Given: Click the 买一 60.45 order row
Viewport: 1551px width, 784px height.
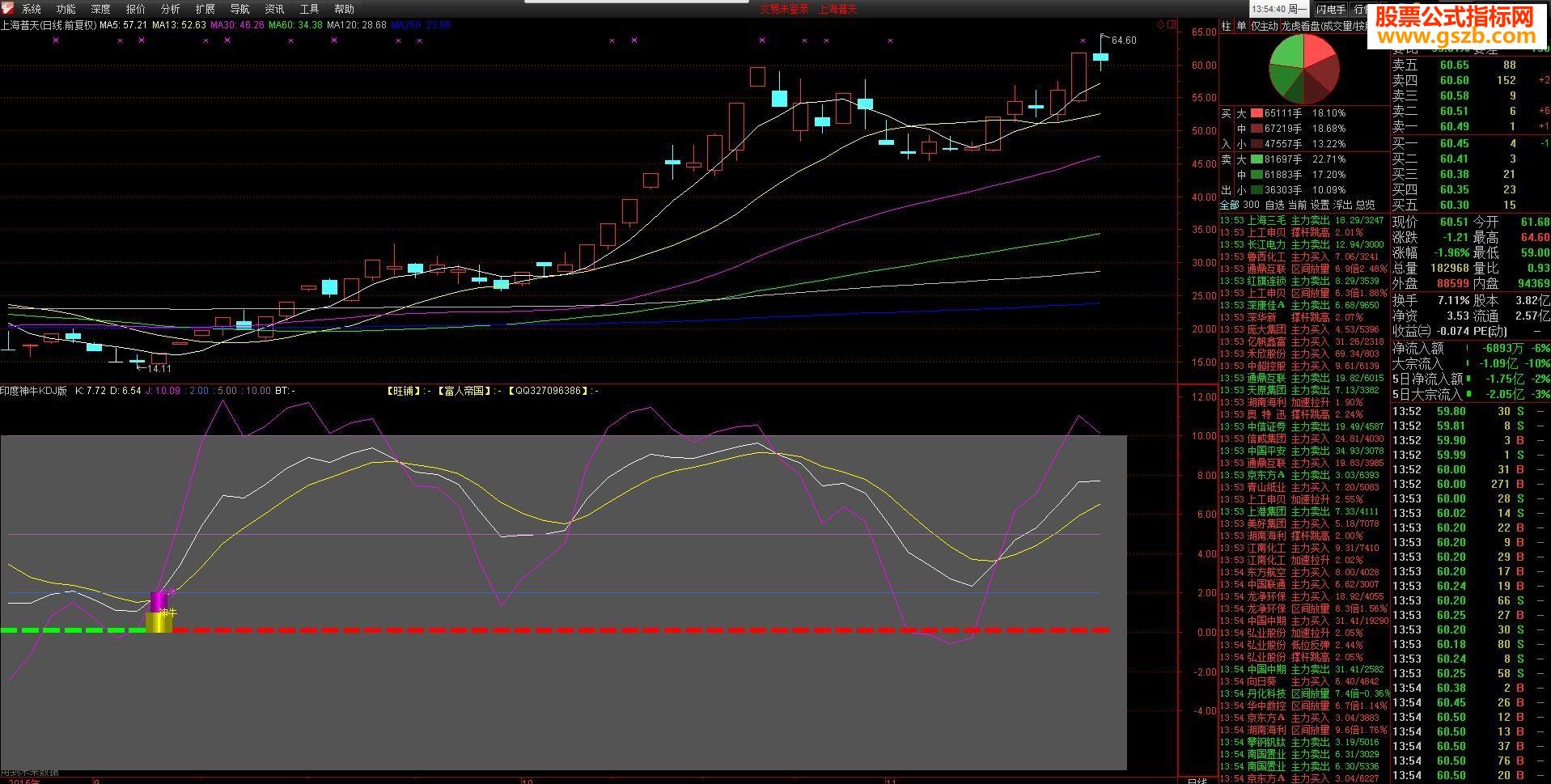Looking at the screenshot, I should tap(1470, 143).
